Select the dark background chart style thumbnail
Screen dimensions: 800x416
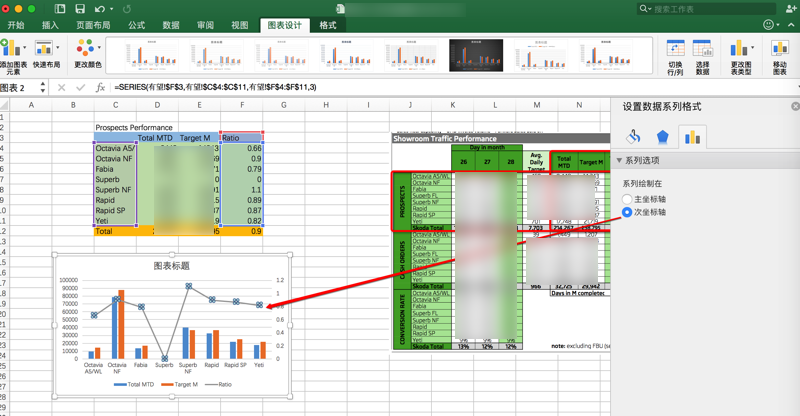coord(476,55)
